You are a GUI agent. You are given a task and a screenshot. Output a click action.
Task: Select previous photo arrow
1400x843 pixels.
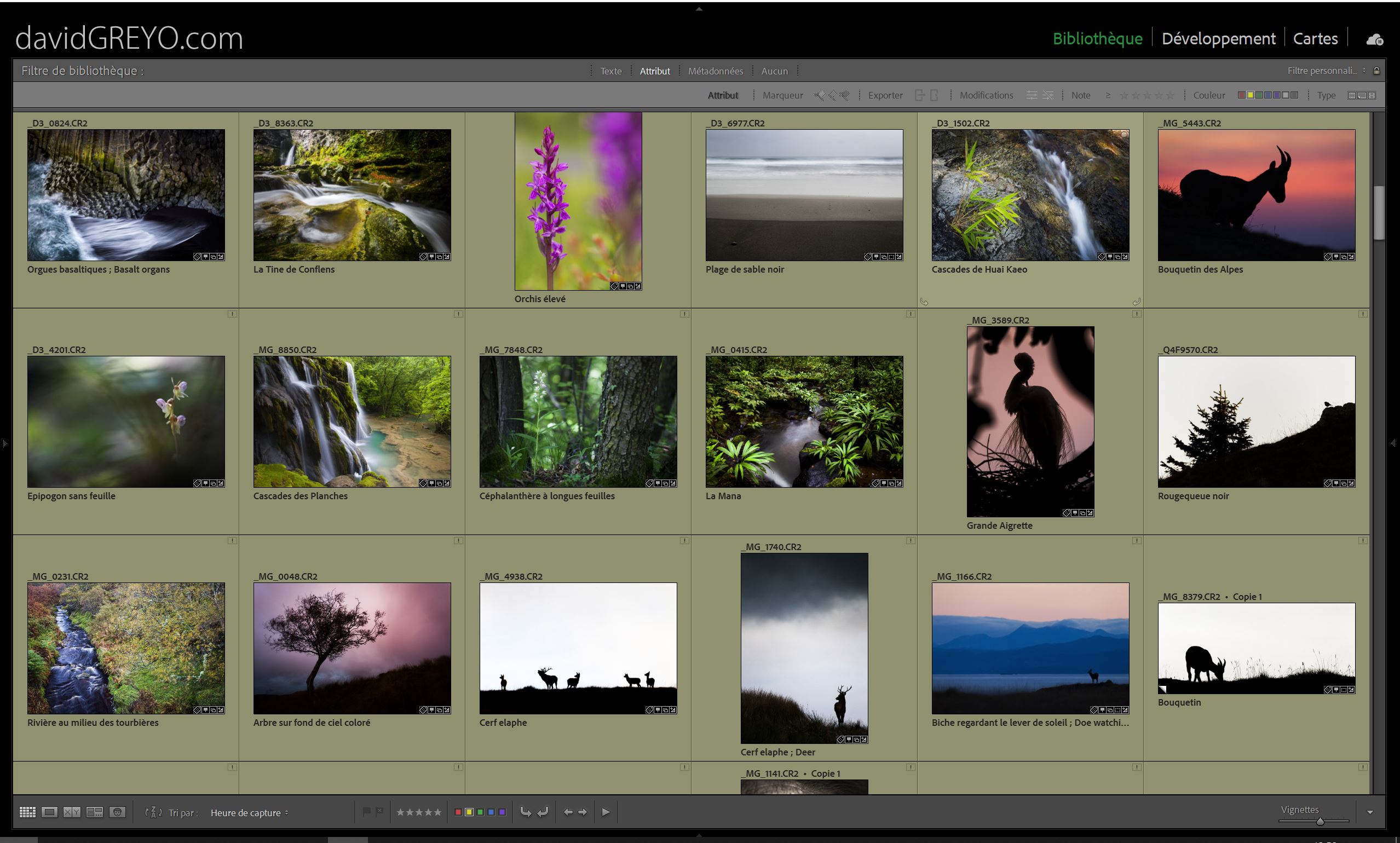(x=568, y=812)
